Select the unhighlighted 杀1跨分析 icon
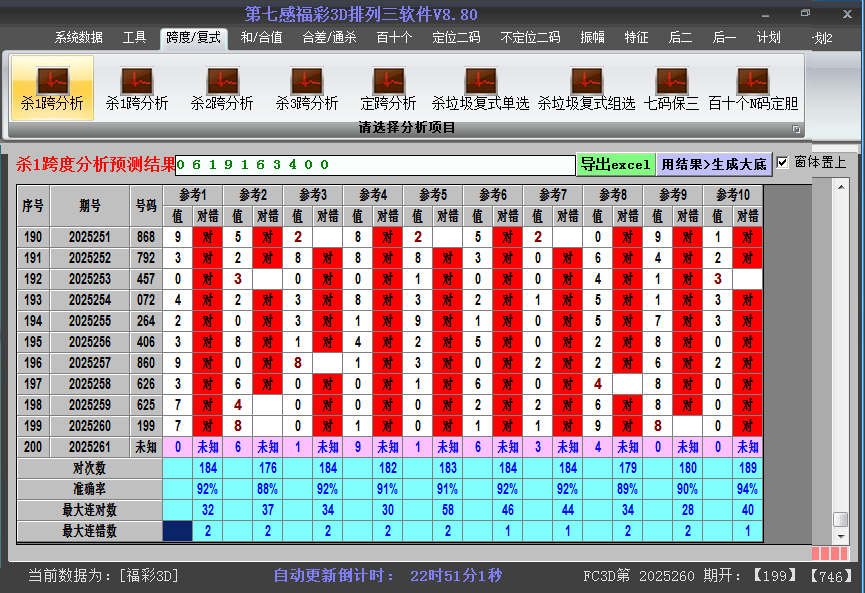Viewport: 865px width, 593px height. pos(137,88)
